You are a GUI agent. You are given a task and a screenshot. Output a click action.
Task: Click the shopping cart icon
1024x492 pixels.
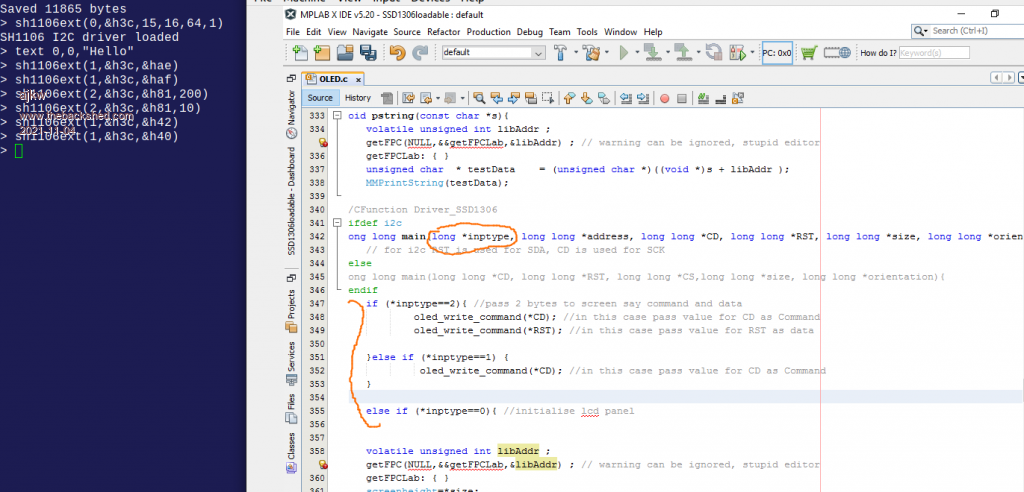click(x=807, y=52)
